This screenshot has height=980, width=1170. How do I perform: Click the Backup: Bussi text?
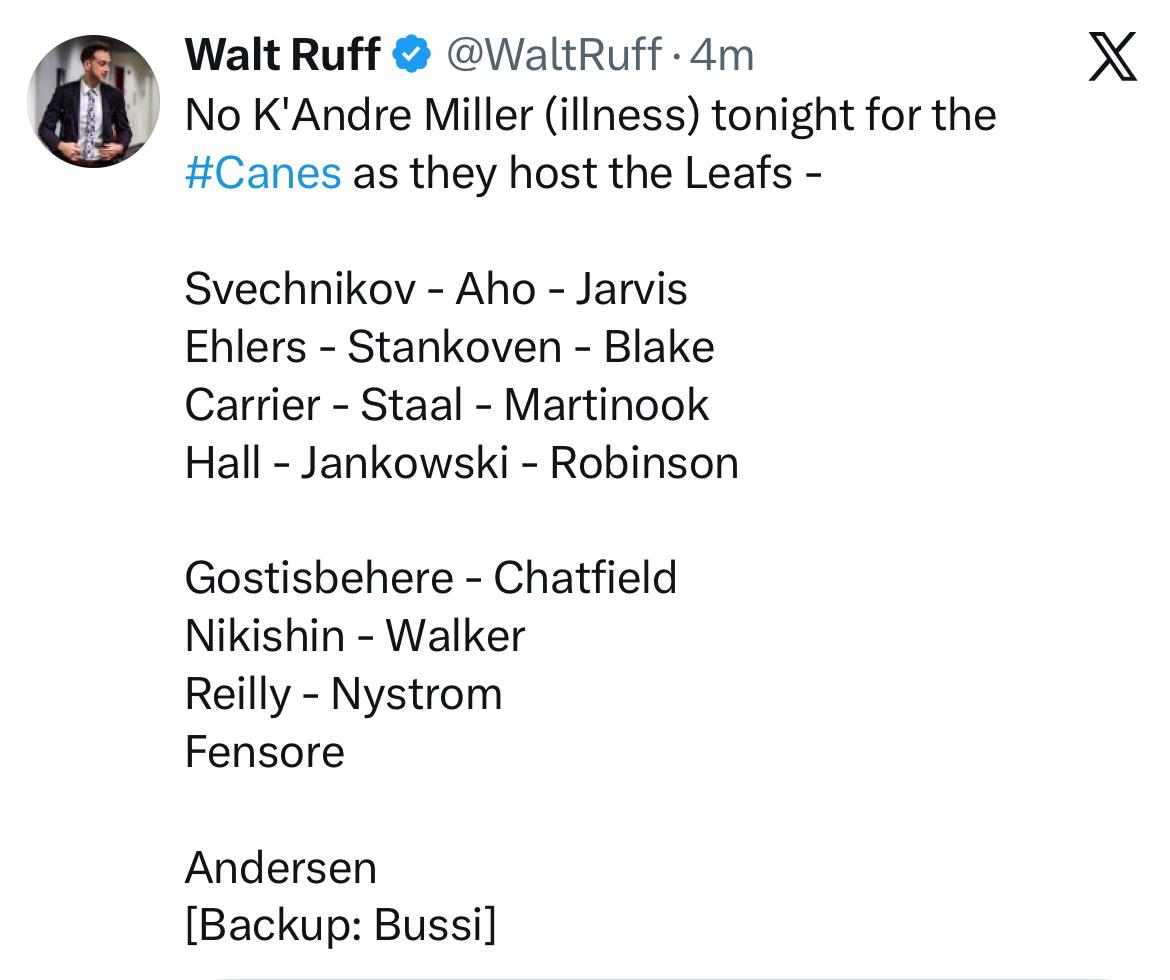tap(340, 926)
